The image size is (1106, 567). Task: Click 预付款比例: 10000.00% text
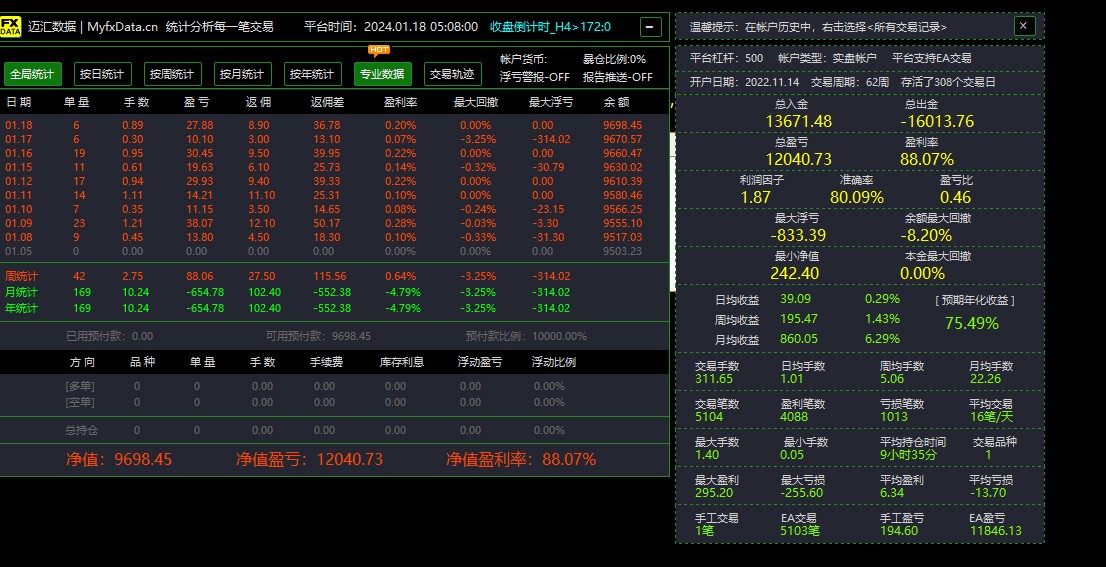click(526, 336)
